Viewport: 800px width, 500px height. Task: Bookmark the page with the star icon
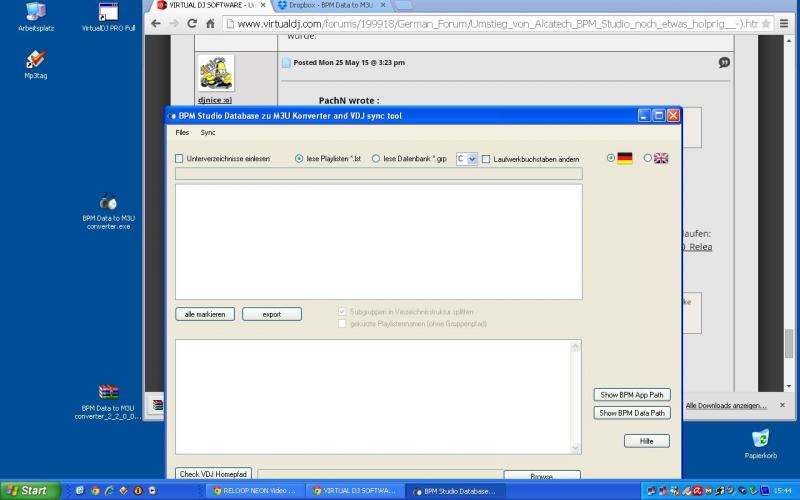tap(766, 24)
